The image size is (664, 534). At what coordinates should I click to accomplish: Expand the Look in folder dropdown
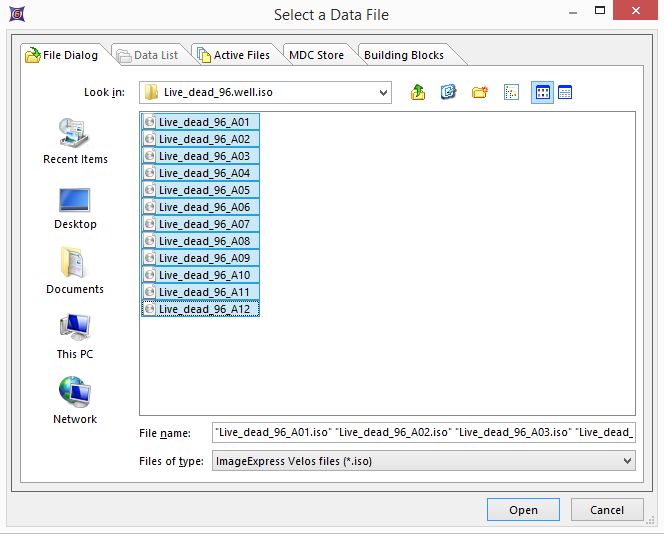click(x=384, y=93)
